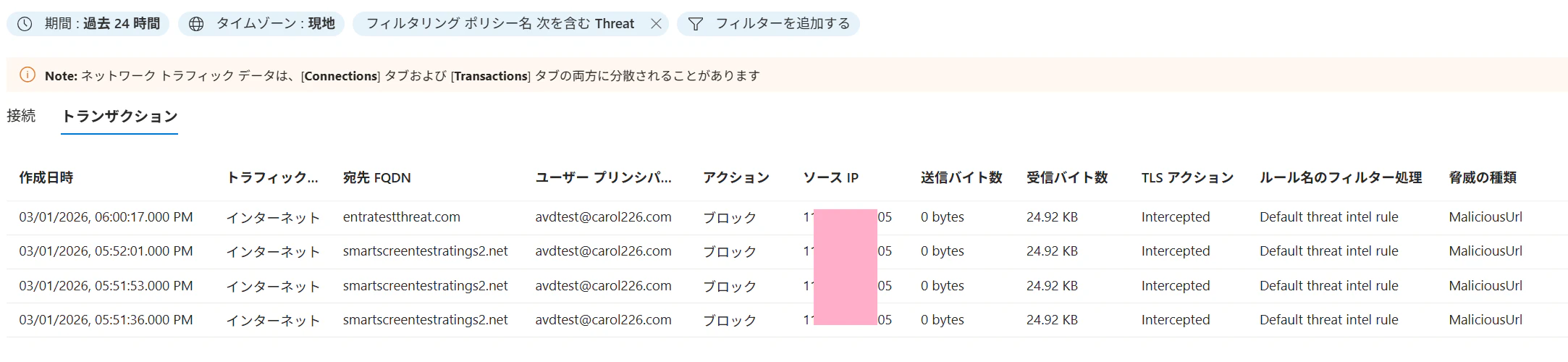Click the clock icon in the period filter
The width and height of the screenshot is (1568, 362).
[25, 24]
